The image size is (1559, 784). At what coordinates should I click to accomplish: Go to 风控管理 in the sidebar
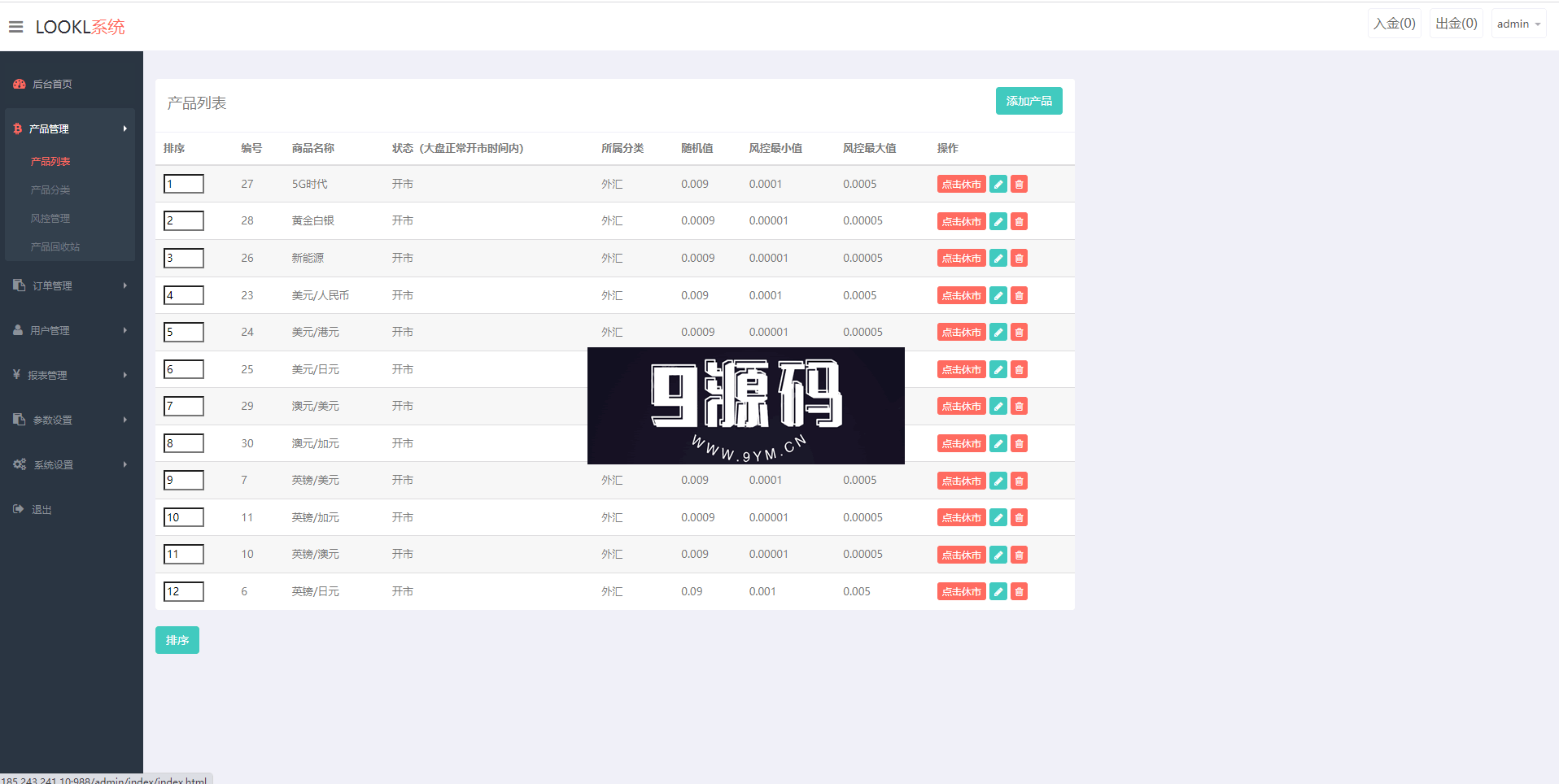(x=50, y=218)
